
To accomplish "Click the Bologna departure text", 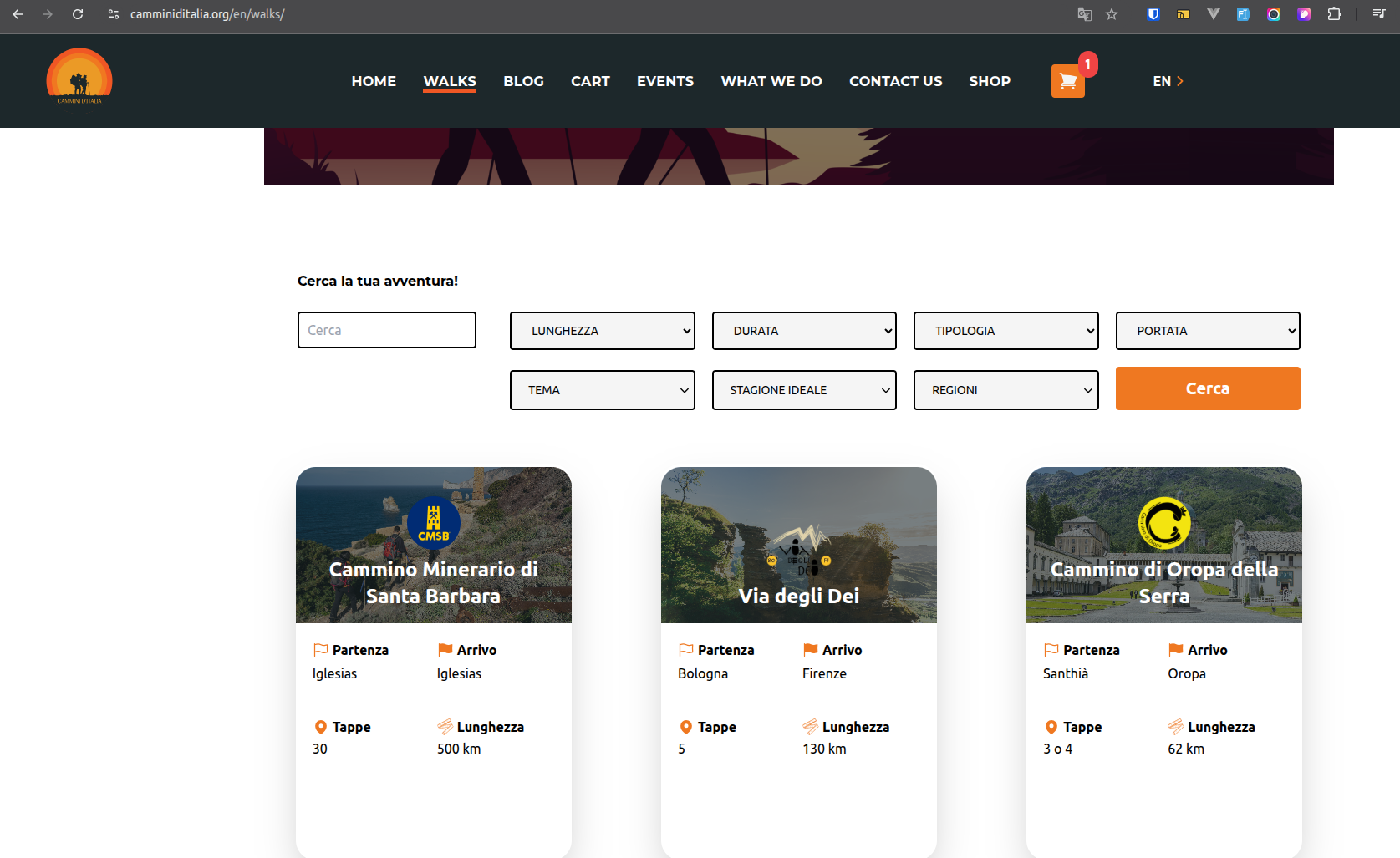I will 703,673.
